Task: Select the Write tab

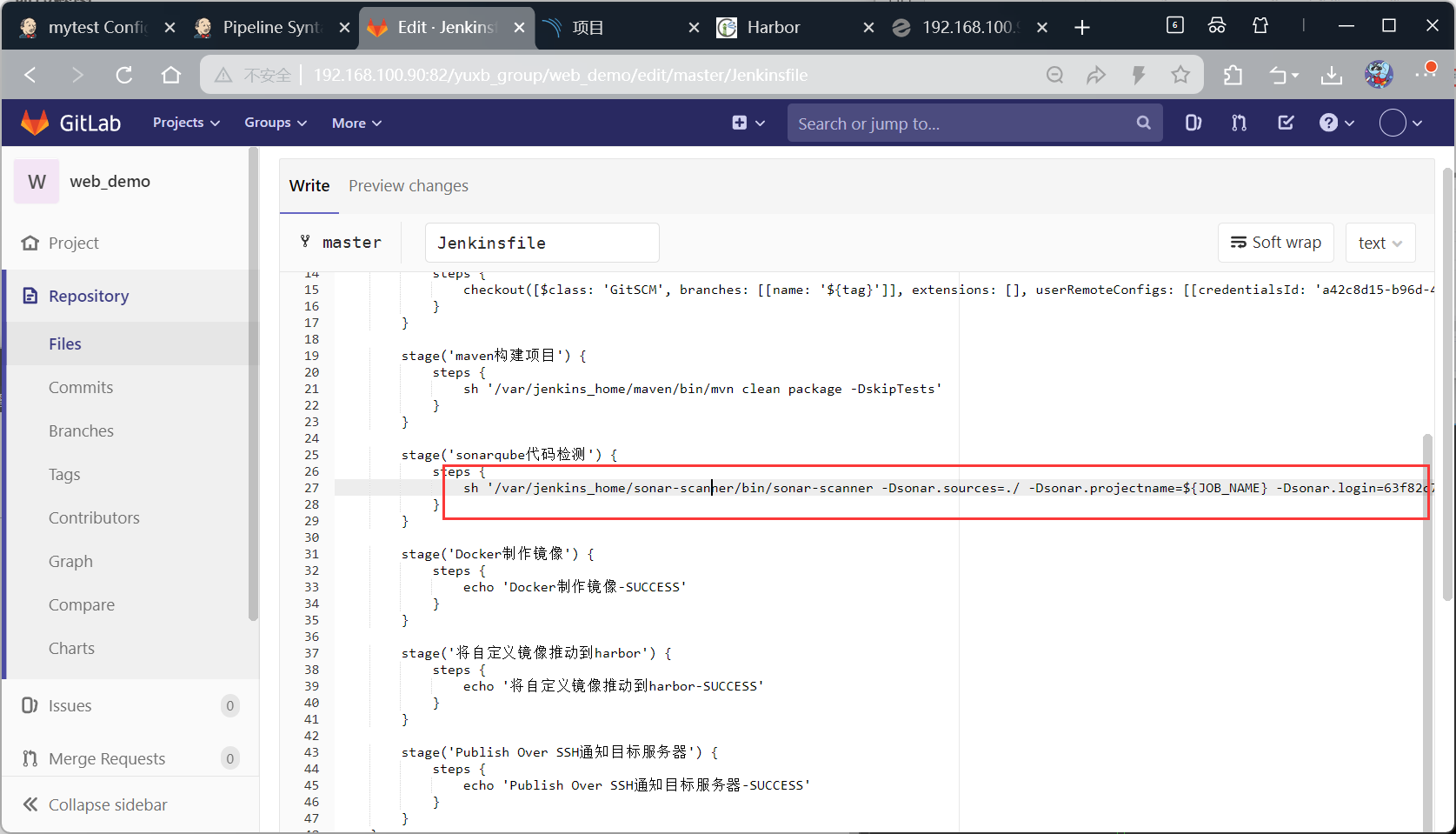Action: tap(309, 185)
